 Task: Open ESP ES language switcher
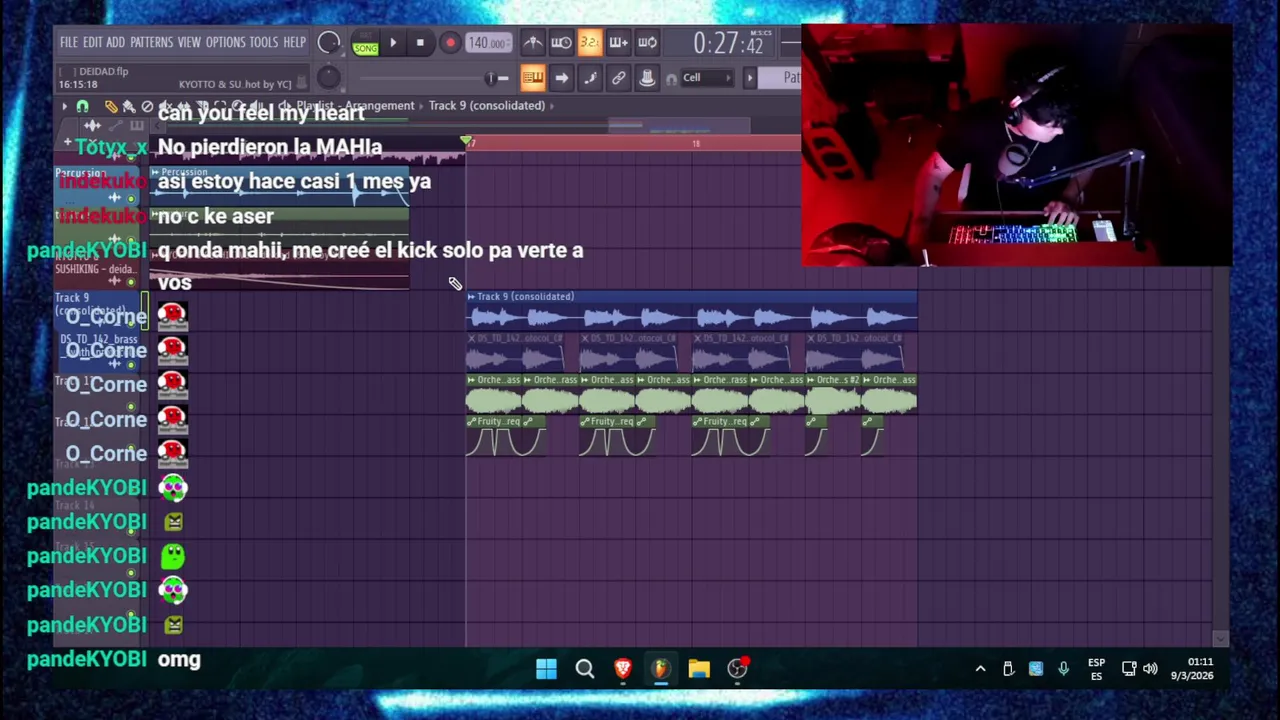(1097, 669)
